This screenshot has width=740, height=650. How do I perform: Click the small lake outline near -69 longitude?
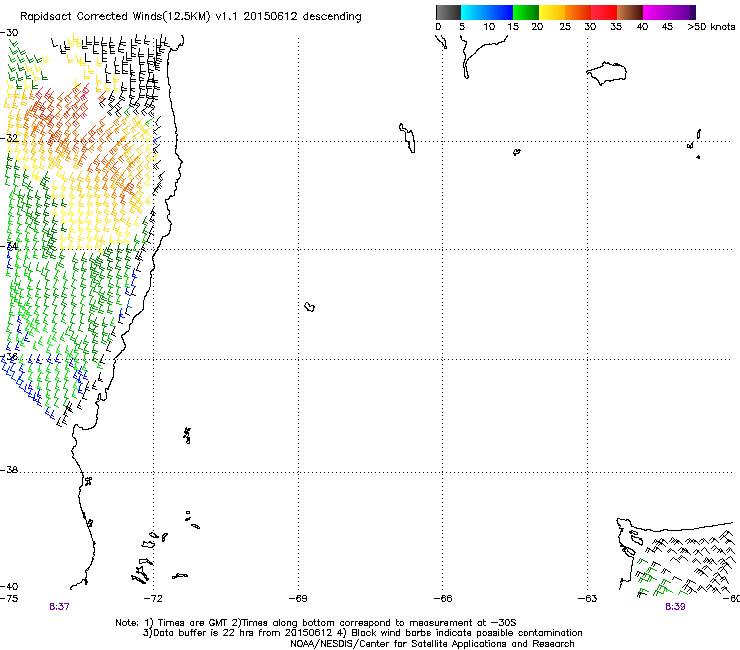pyautogui.click(x=310, y=307)
